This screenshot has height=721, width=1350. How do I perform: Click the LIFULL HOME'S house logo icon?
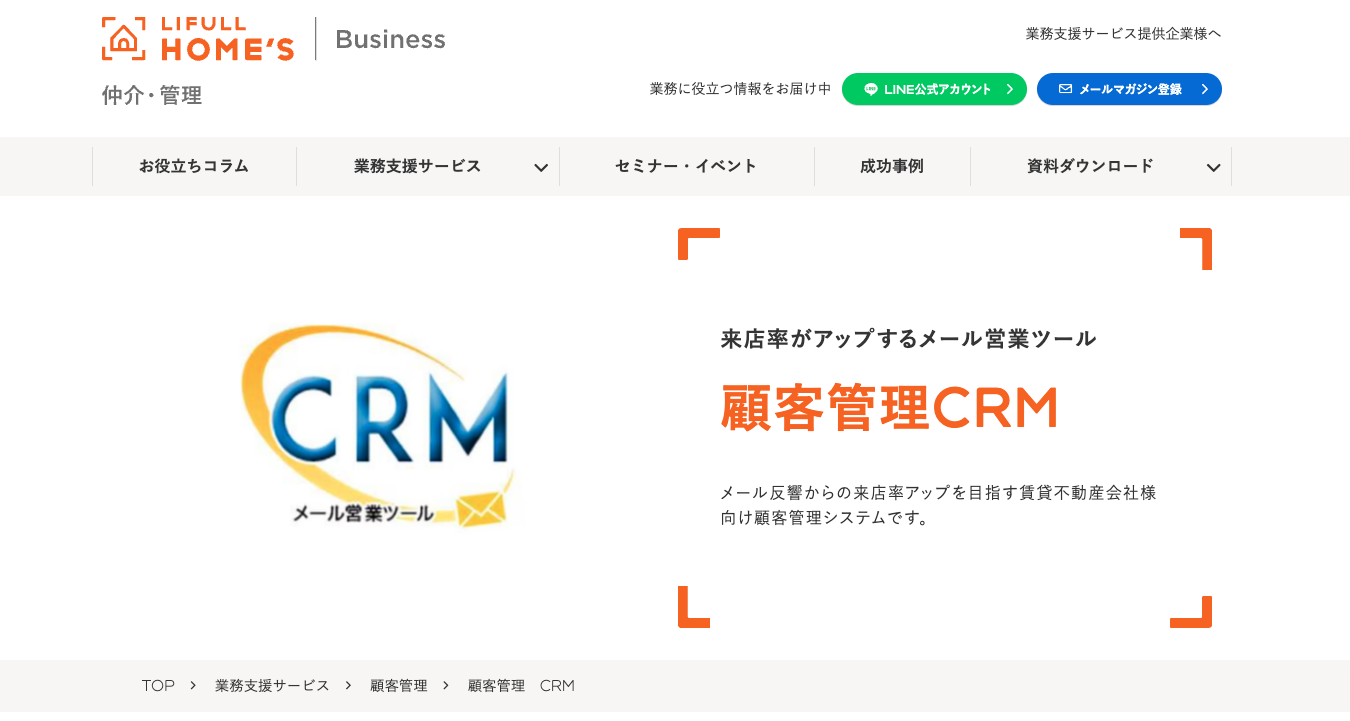pos(123,39)
